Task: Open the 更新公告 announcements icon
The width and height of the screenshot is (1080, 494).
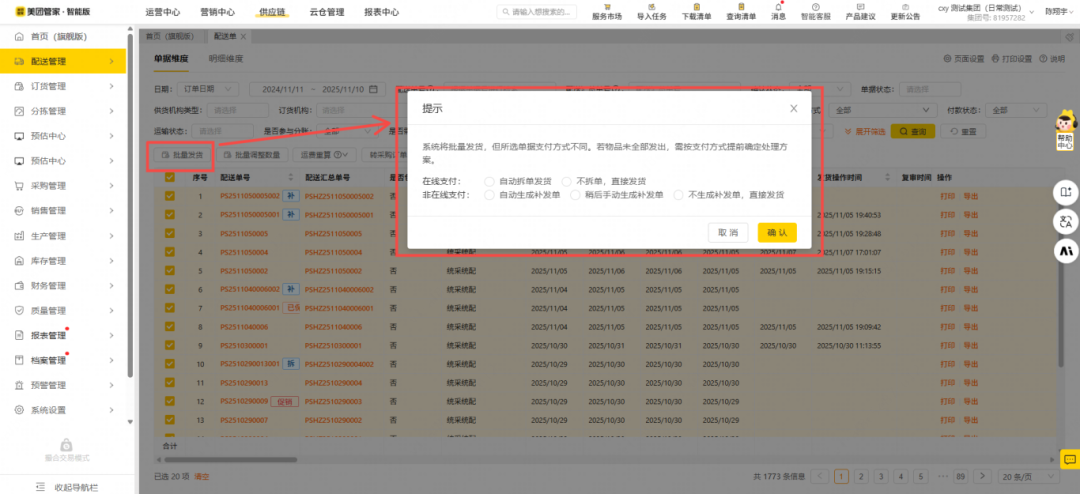Action: click(x=905, y=7)
